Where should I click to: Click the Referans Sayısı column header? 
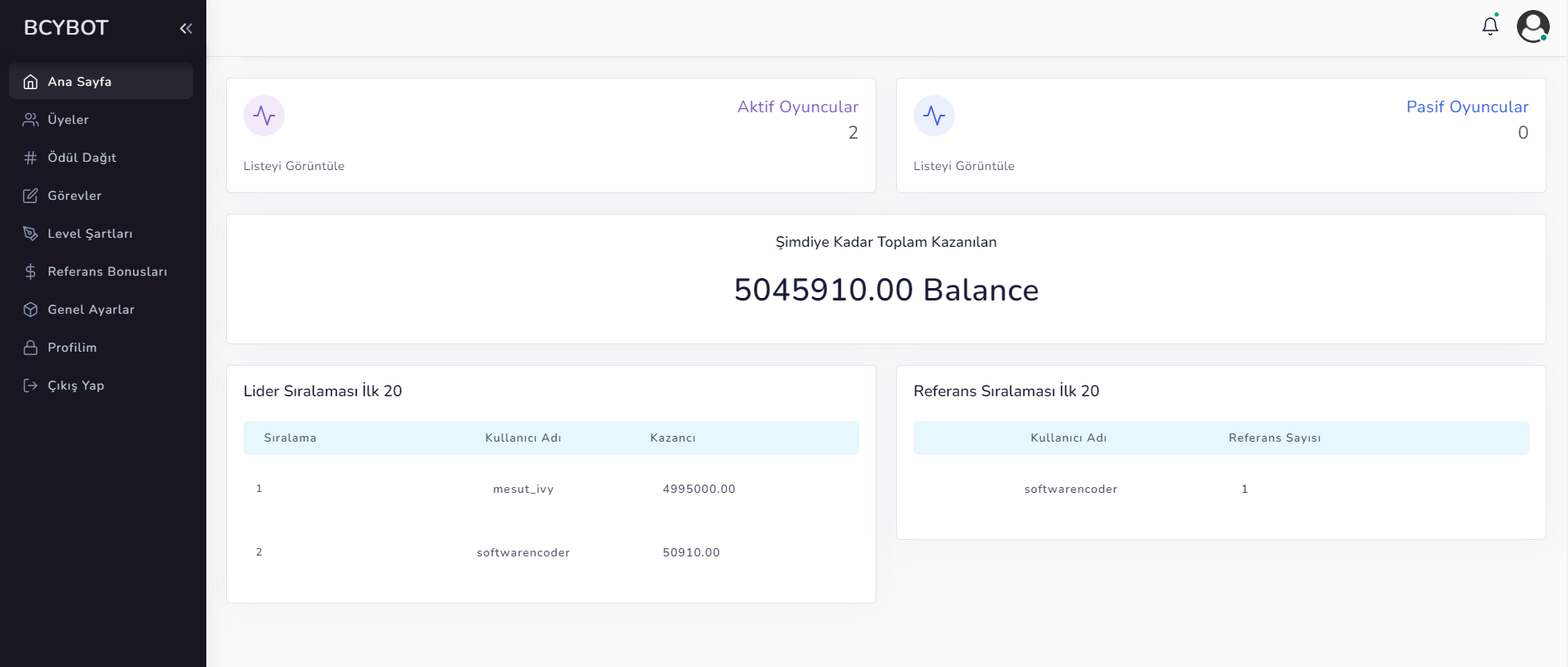tap(1274, 438)
